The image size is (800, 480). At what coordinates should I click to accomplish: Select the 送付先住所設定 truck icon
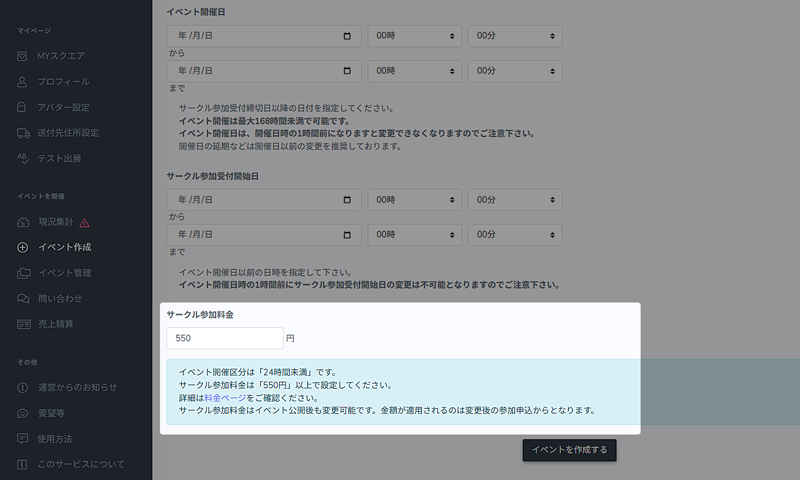pos(23,132)
